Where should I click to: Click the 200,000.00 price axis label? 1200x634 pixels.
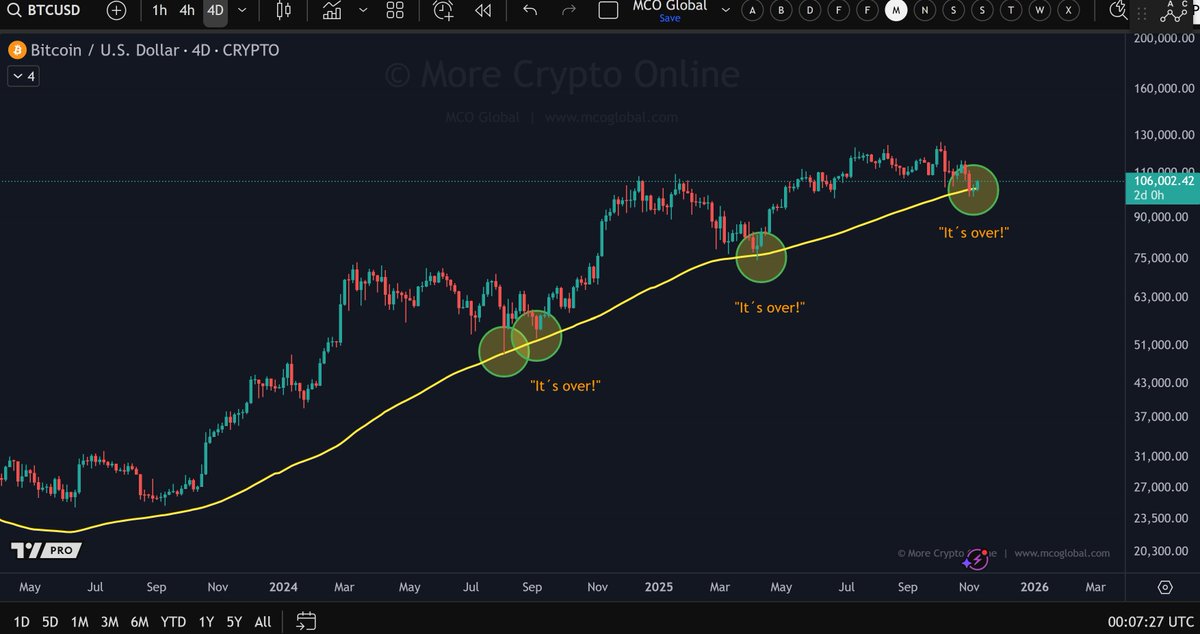[x=1164, y=39]
